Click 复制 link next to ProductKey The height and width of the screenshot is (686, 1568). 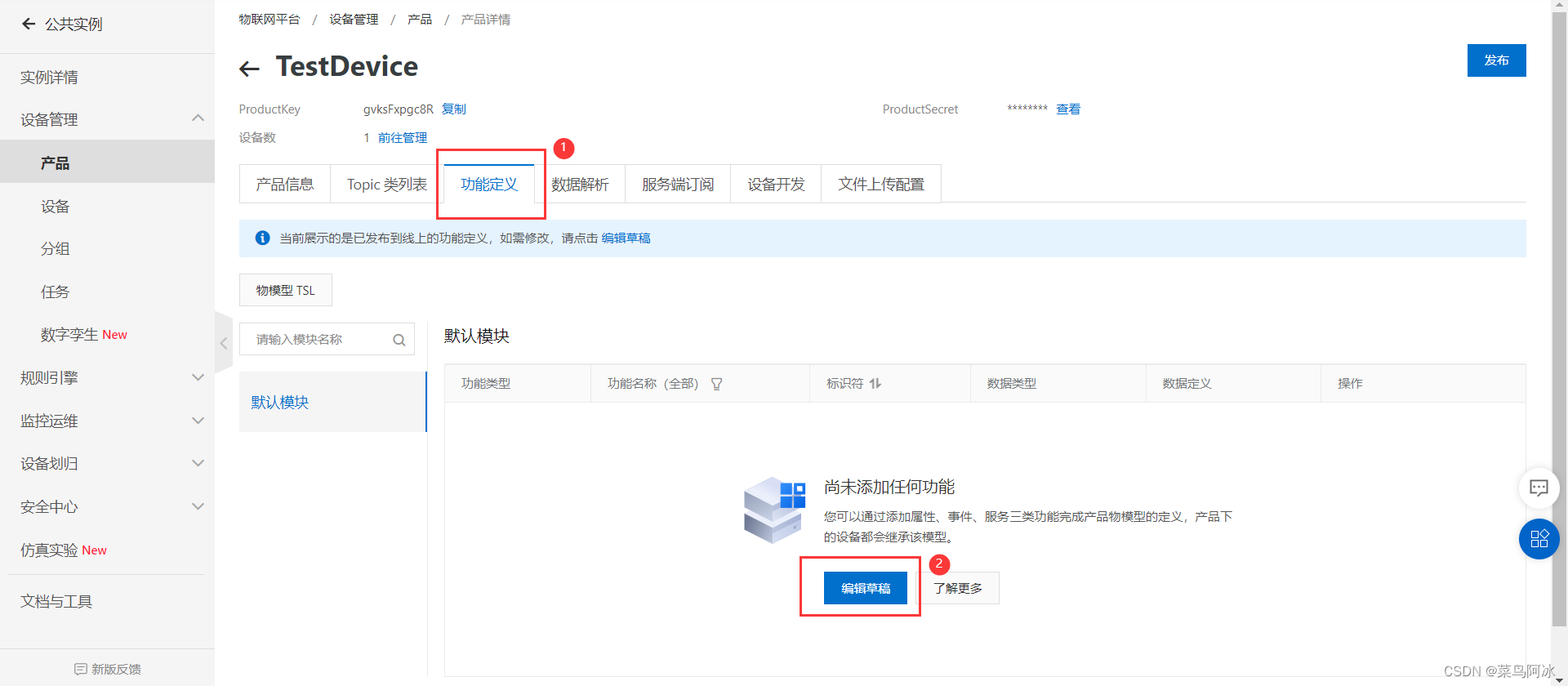coord(454,109)
